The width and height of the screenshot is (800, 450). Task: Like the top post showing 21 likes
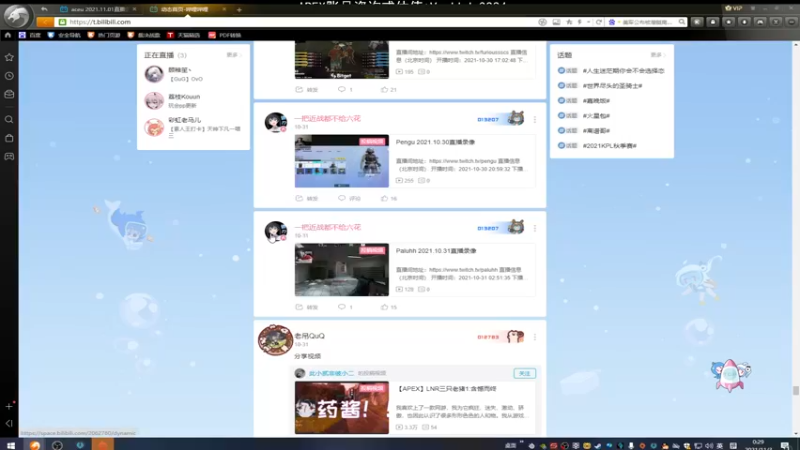[384, 89]
